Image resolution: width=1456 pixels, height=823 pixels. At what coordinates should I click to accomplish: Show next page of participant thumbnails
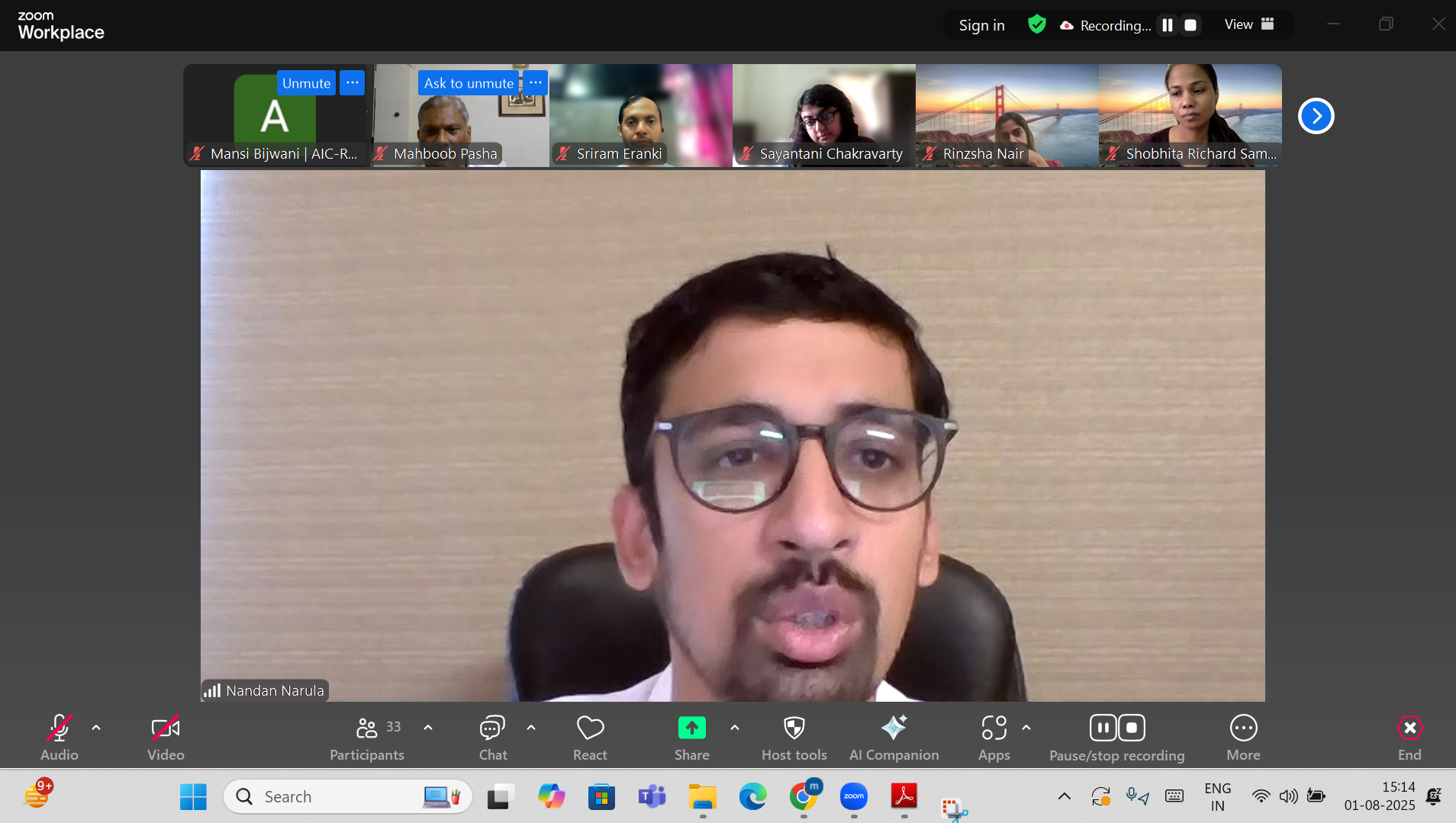point(1316,116)
